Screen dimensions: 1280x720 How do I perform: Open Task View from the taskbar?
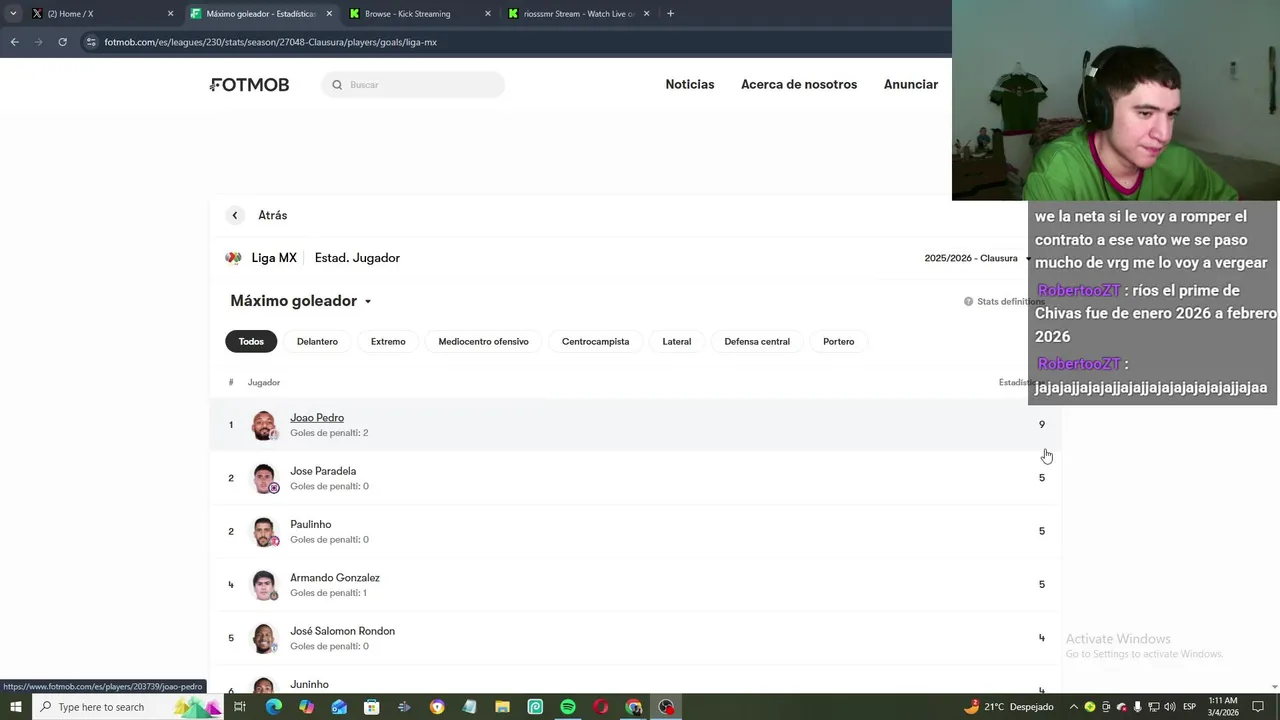point(240,707)
